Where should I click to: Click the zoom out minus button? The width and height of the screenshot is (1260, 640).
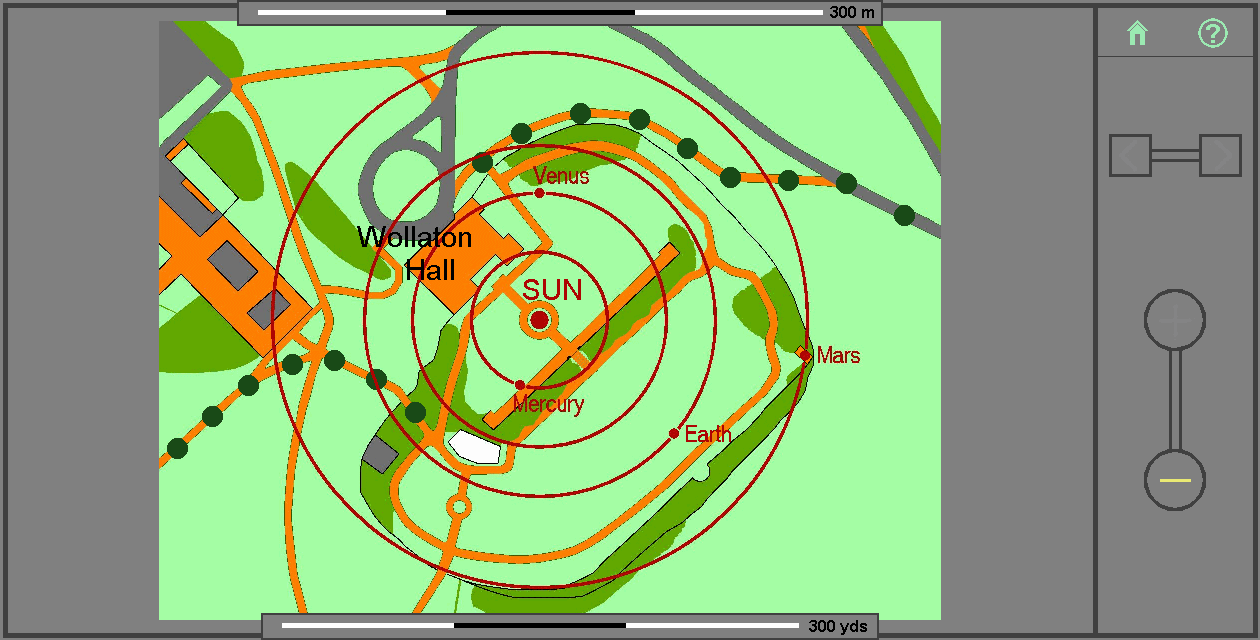(1175, 480)
